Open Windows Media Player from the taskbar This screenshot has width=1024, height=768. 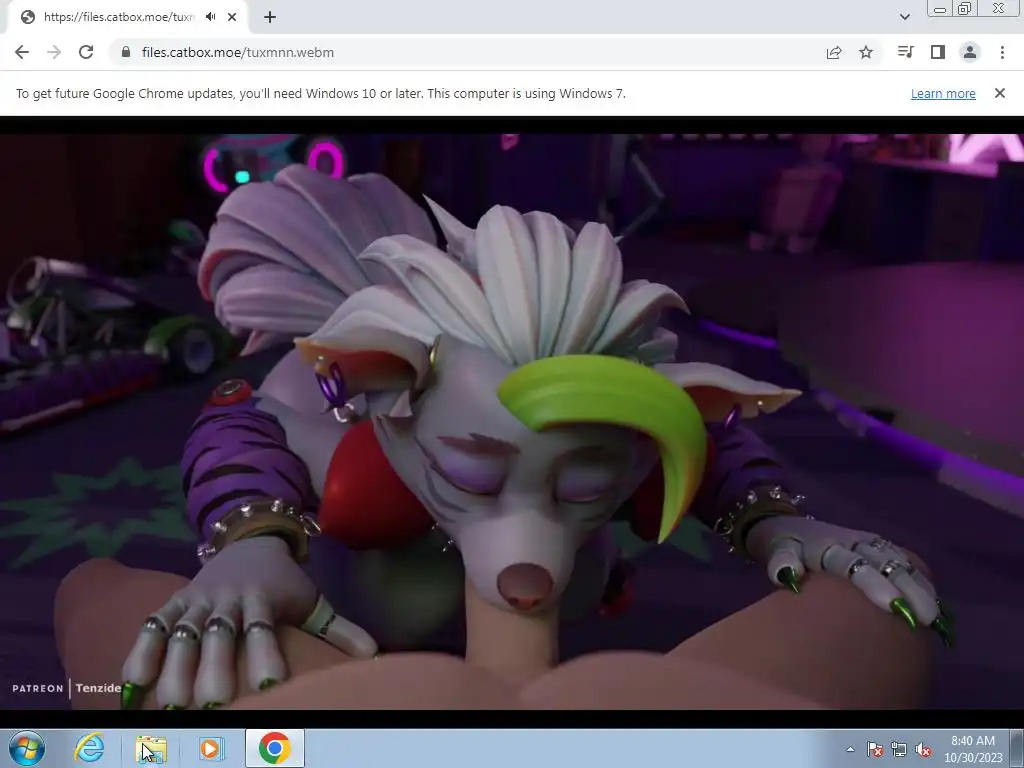(210, 748)
